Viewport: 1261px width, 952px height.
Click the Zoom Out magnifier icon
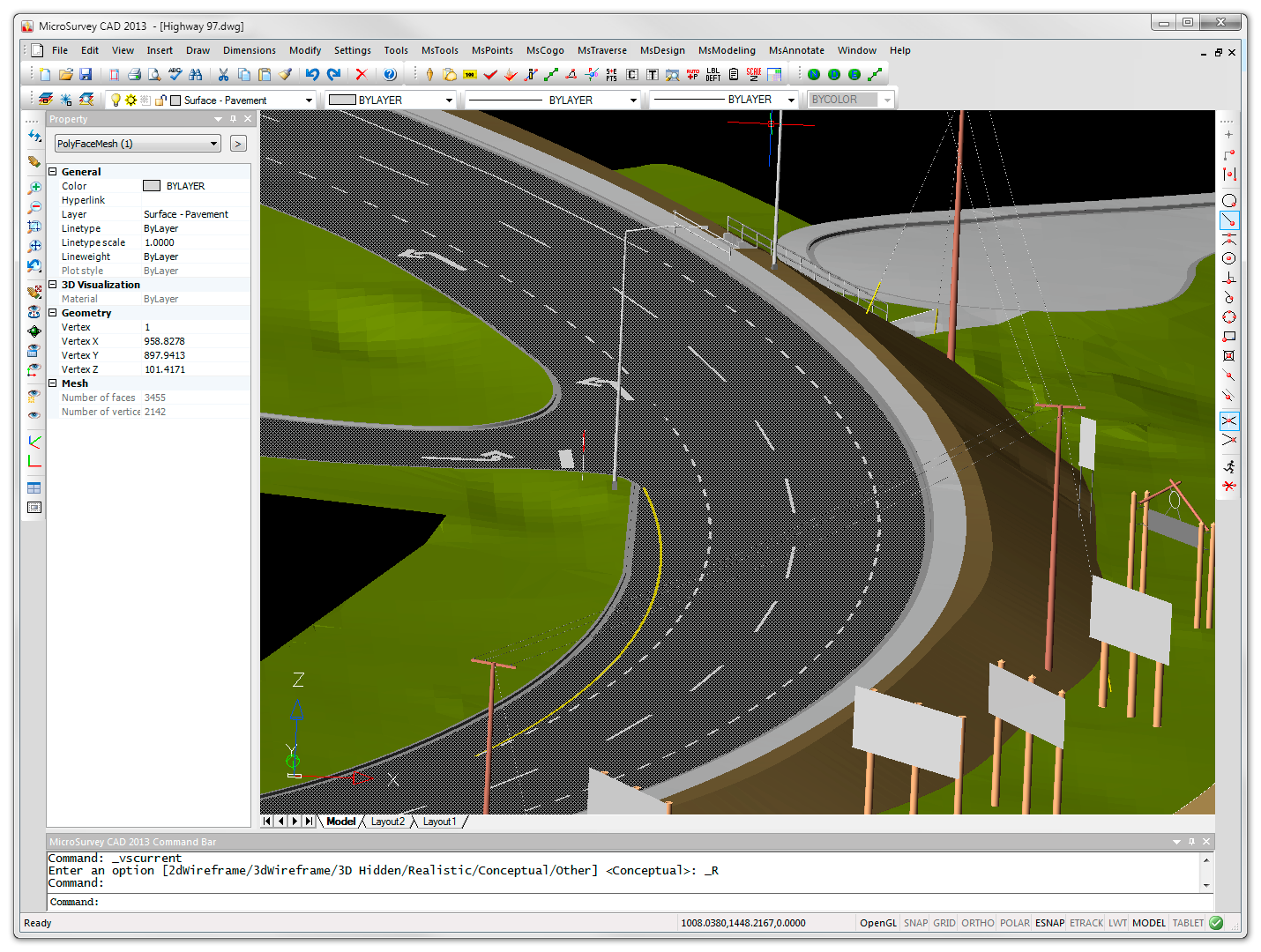click(34, 207)
